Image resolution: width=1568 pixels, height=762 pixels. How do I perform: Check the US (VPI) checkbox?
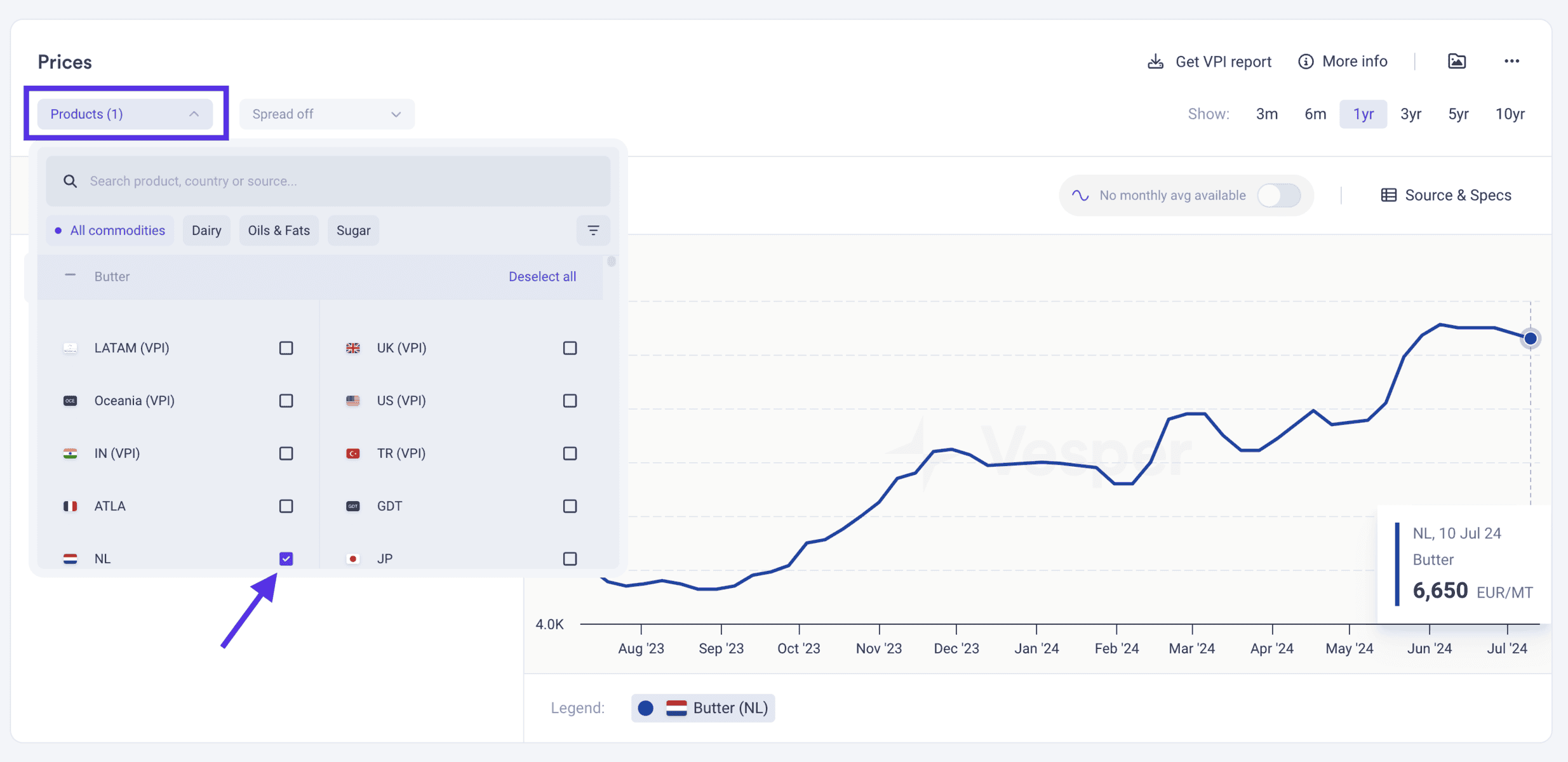point(570,401)
